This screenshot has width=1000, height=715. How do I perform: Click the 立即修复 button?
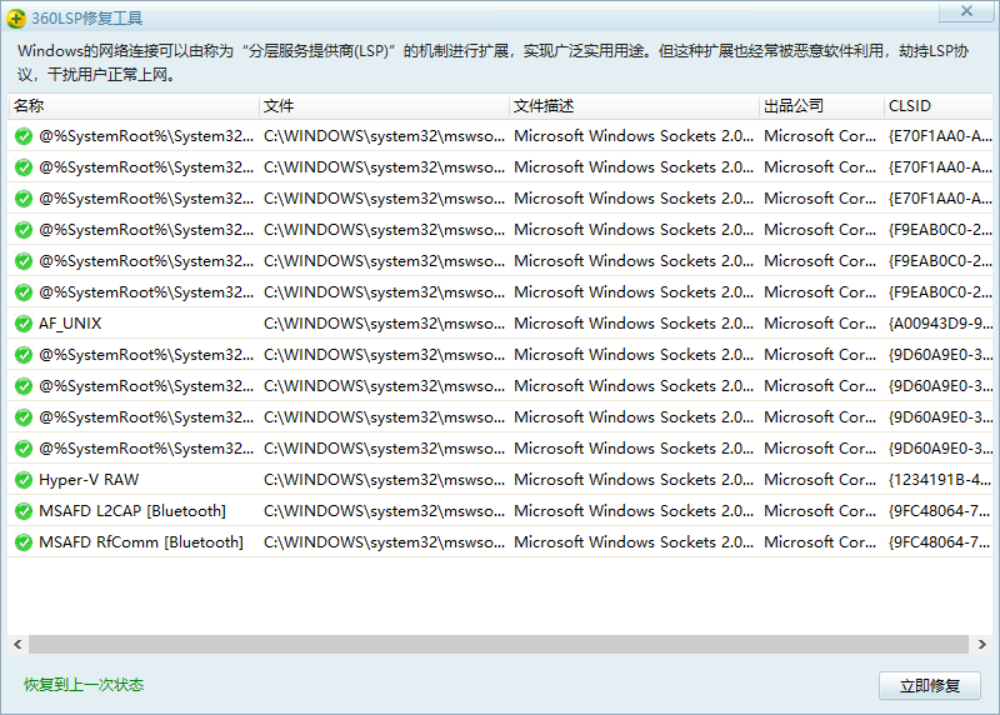[930, 686]
